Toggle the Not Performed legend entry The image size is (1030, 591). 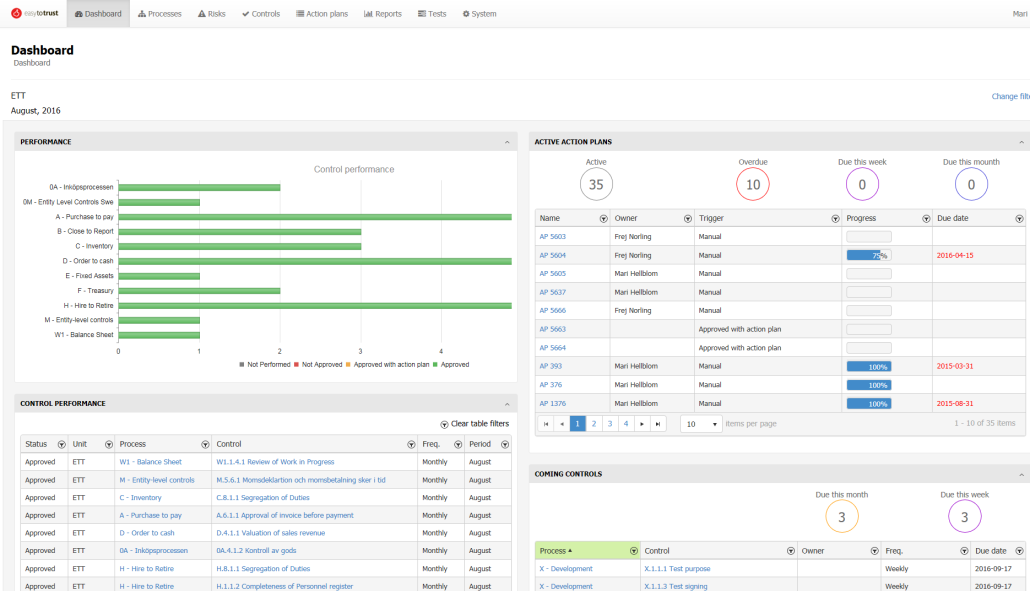(266, 365)
